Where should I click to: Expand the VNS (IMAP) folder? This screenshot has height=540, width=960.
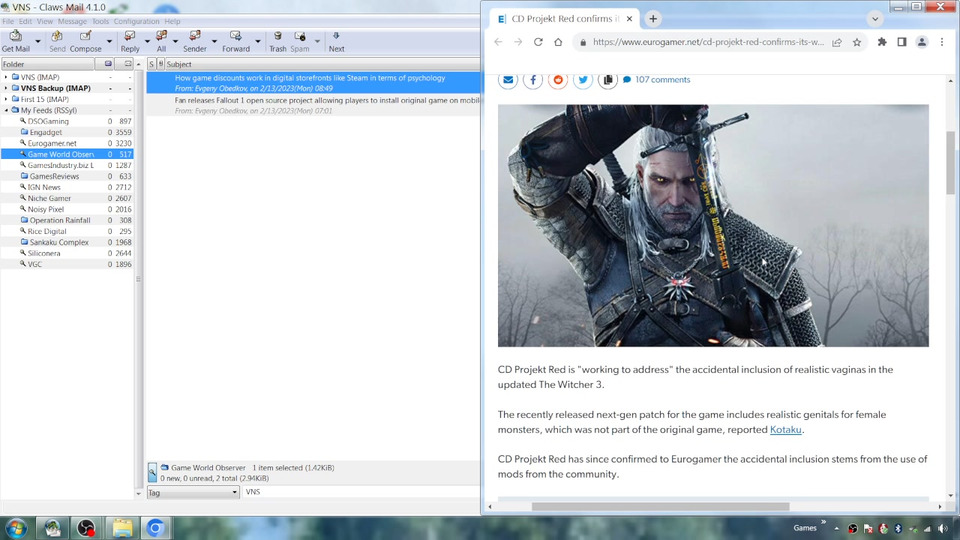pos(6,77)
